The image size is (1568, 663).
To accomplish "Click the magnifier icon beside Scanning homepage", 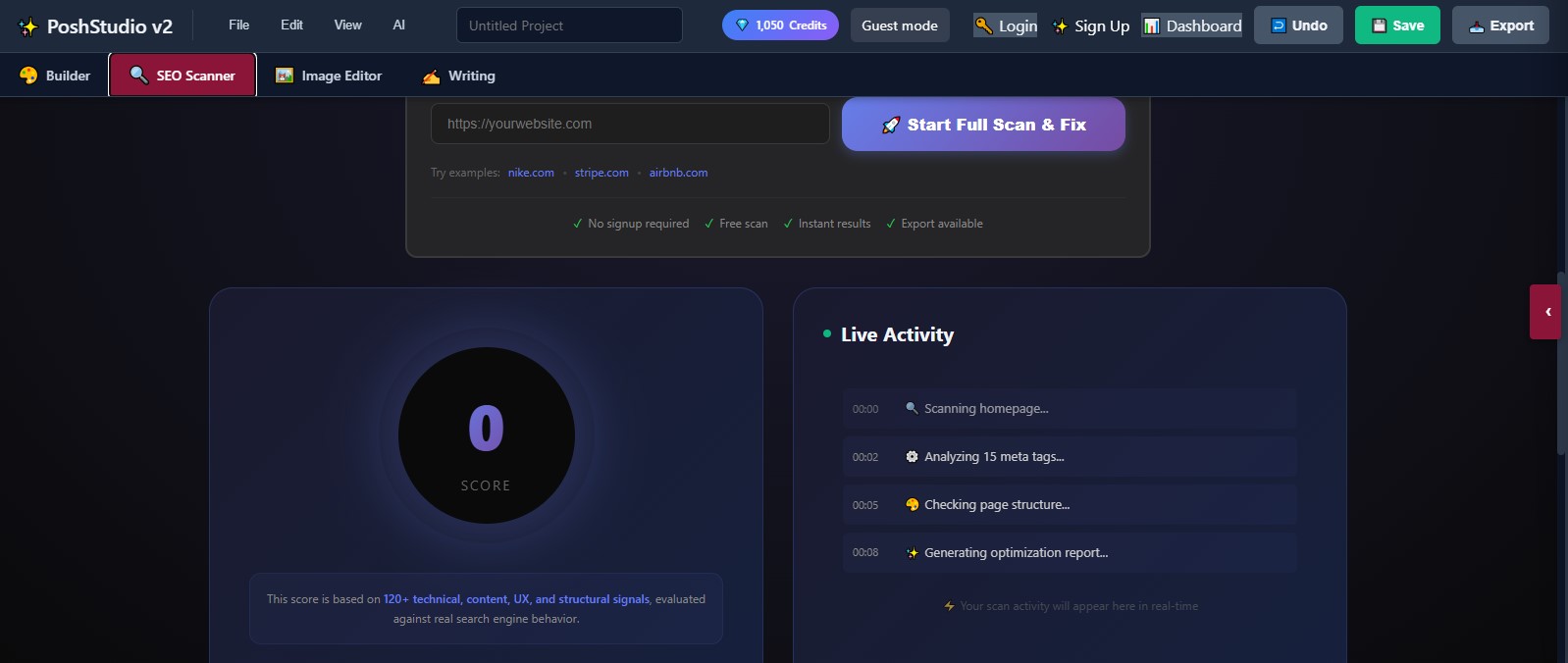I will 912,408.
